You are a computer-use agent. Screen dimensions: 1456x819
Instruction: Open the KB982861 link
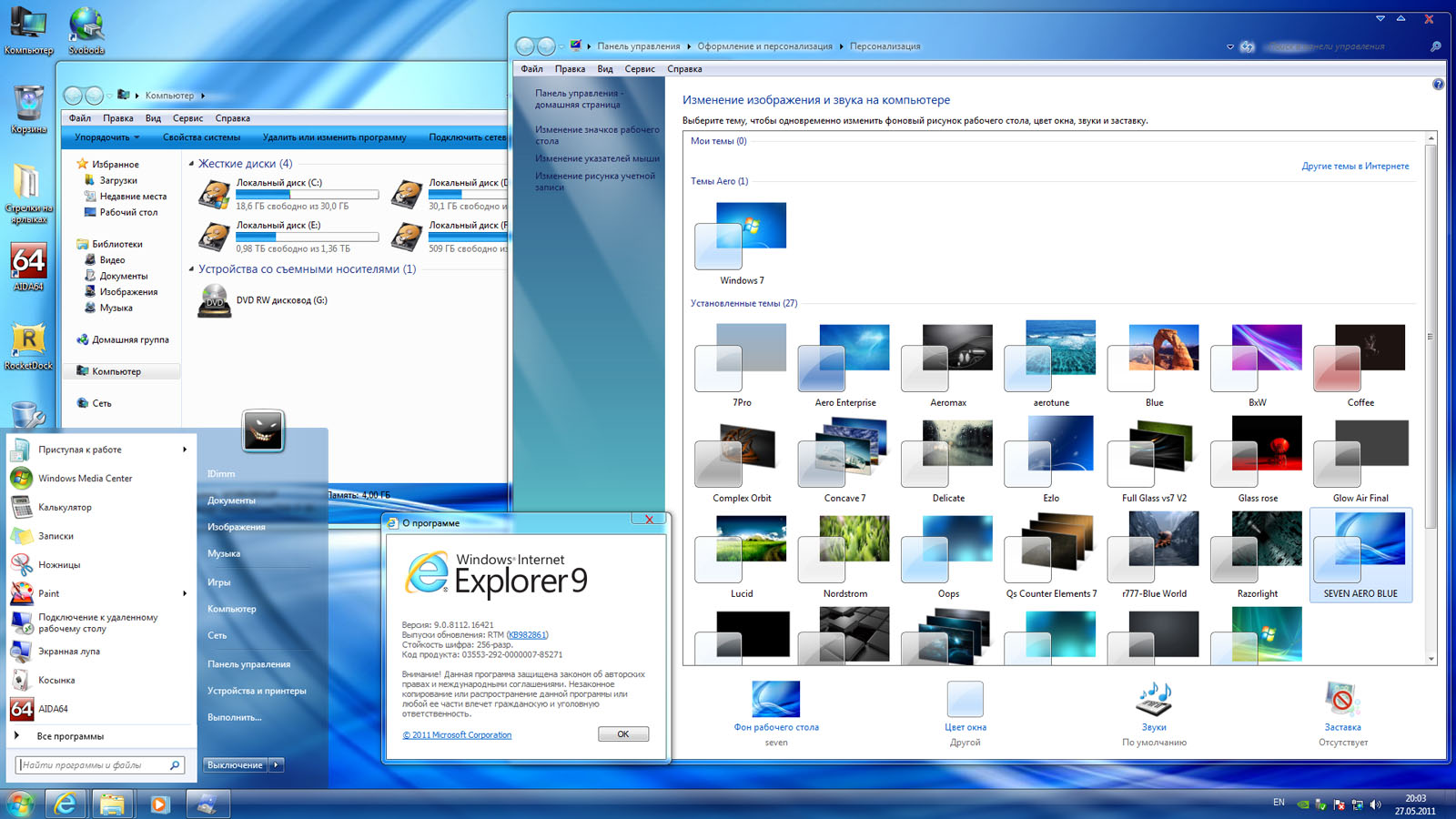point(527,635)
